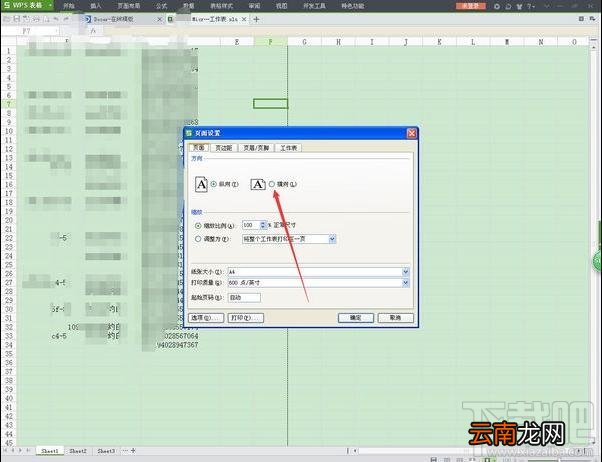This screenshot has width=602, height=462.
Task: Click the save icon in quick access toolbar
Action: coord(16,19)
